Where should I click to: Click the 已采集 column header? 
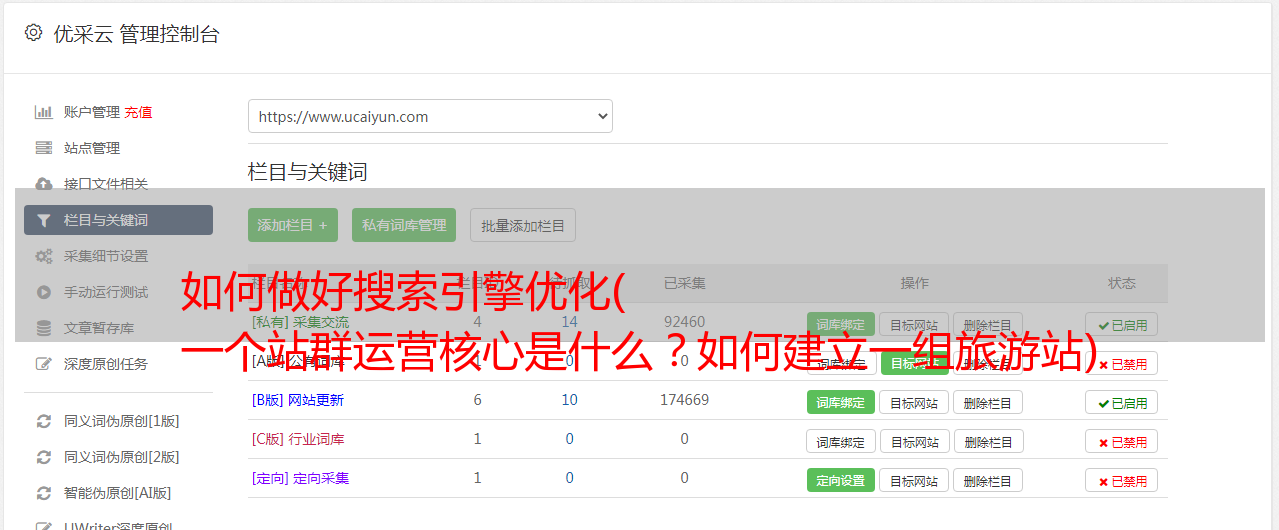685,283
